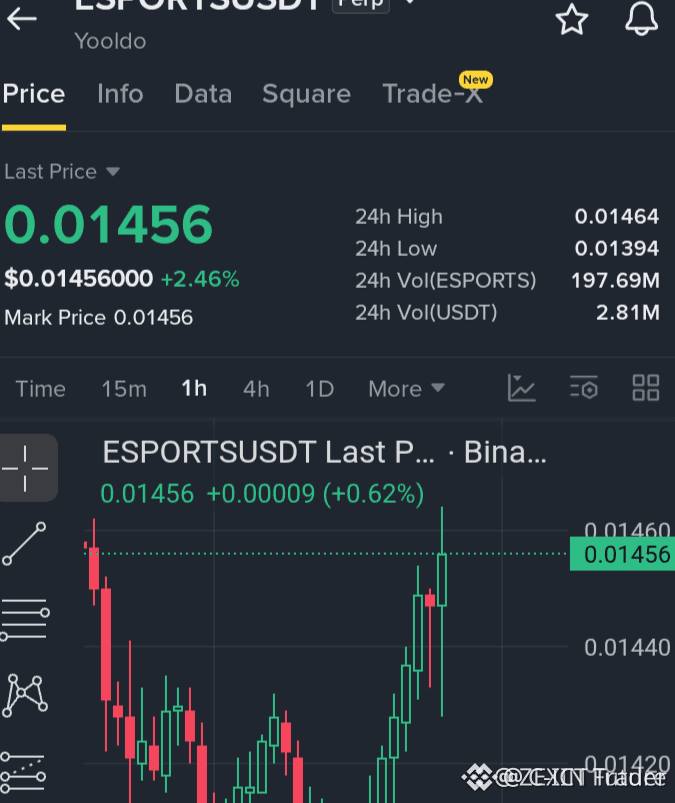Click the 24h Vol(ESPORTS) value 197.69M
Viewport: 675px width, 803px height.
pyautogui.click(x=615, y=280)
